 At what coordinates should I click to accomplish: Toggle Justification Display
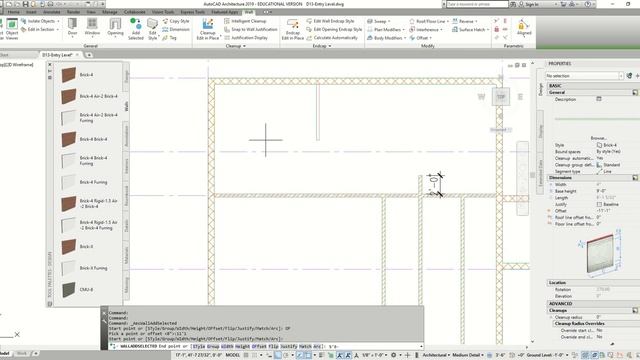coord(246,38)
